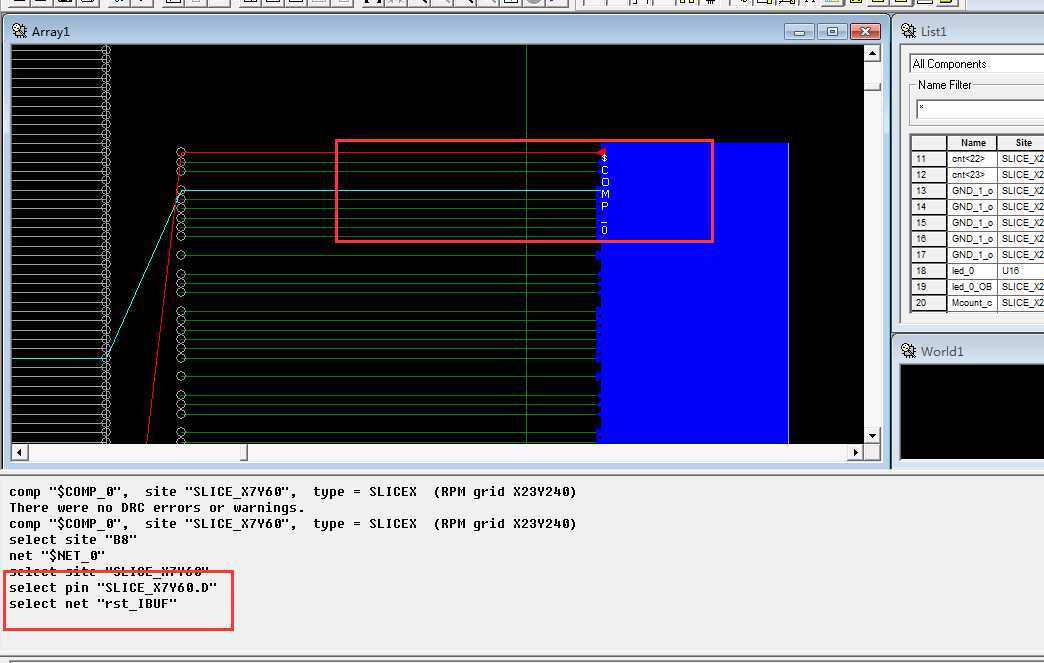Open the All Components dropdown in List1
This screenshot has width=1044, height=663.
977,64
